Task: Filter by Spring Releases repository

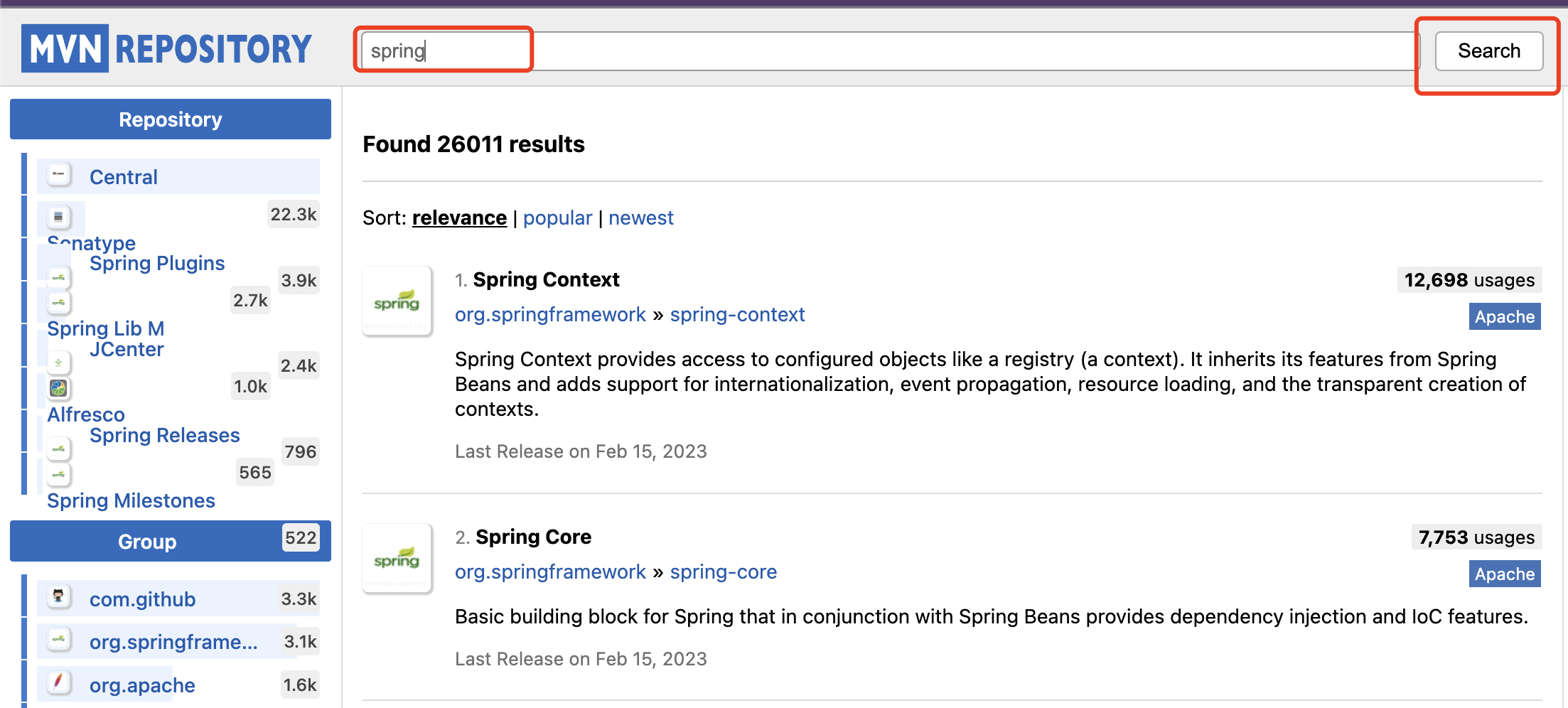Action: pos(165,435)
